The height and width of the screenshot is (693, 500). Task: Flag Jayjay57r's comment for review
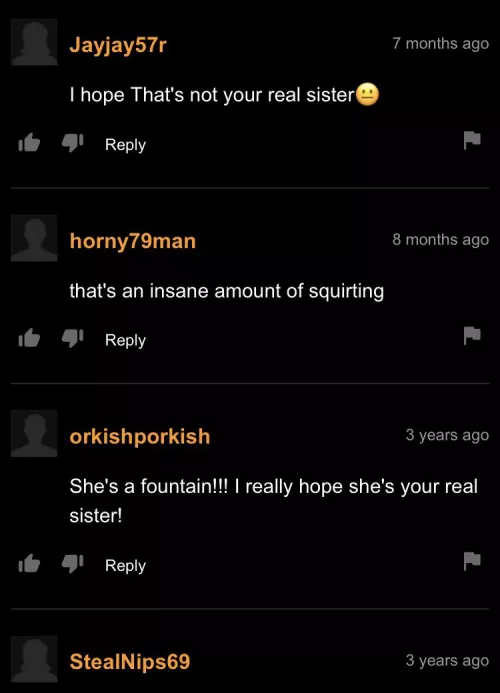472,140
